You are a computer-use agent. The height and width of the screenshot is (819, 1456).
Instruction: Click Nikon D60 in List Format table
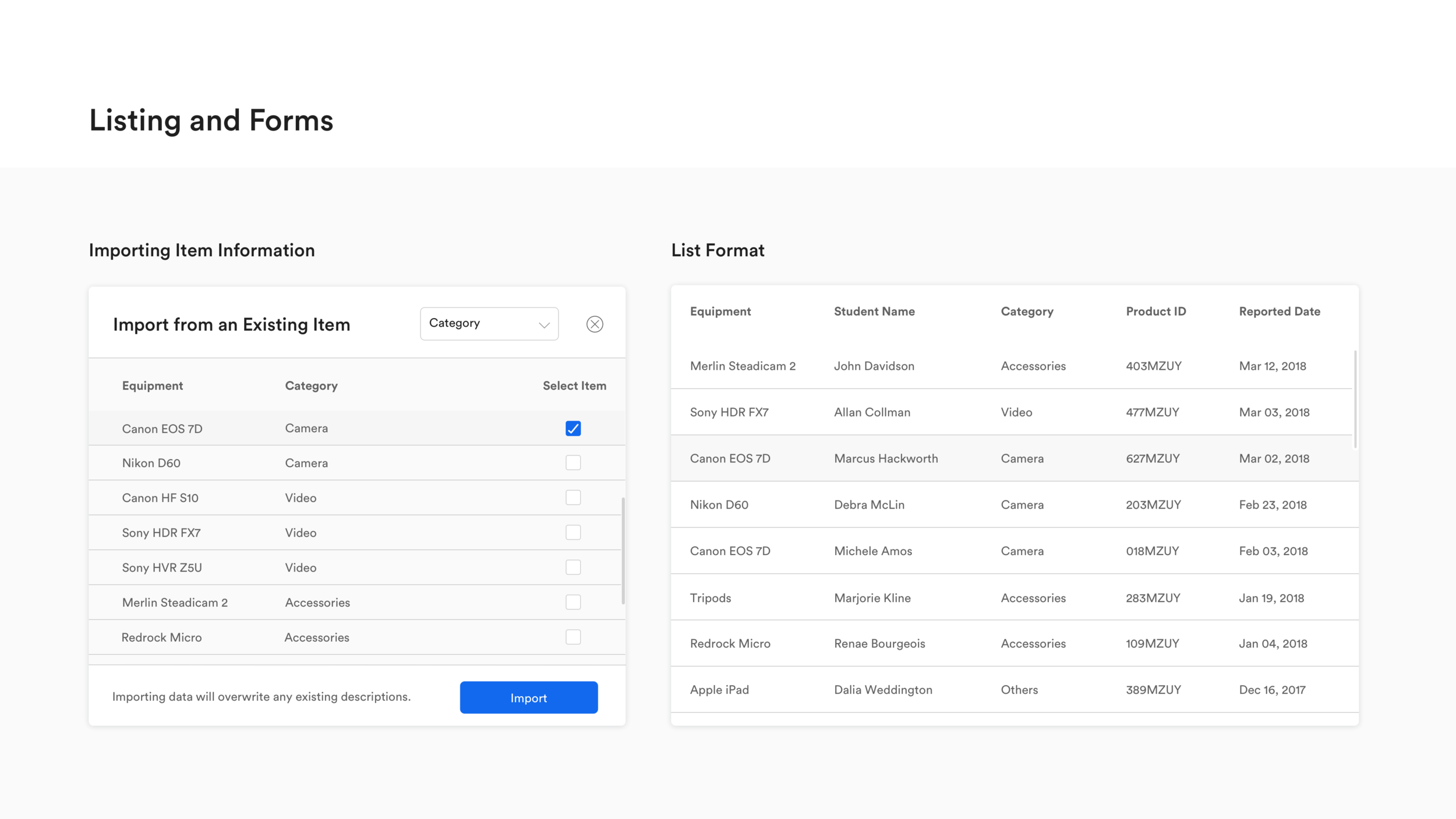[x=719, y=504]
